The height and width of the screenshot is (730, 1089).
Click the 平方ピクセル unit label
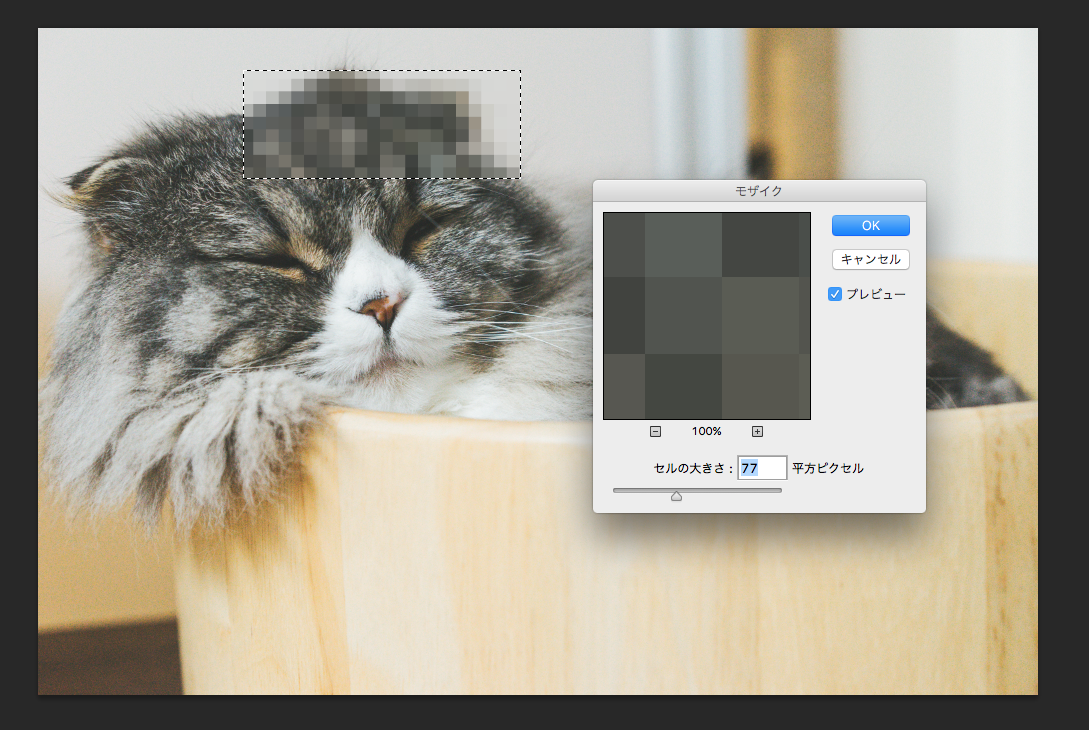coord(827,468)
